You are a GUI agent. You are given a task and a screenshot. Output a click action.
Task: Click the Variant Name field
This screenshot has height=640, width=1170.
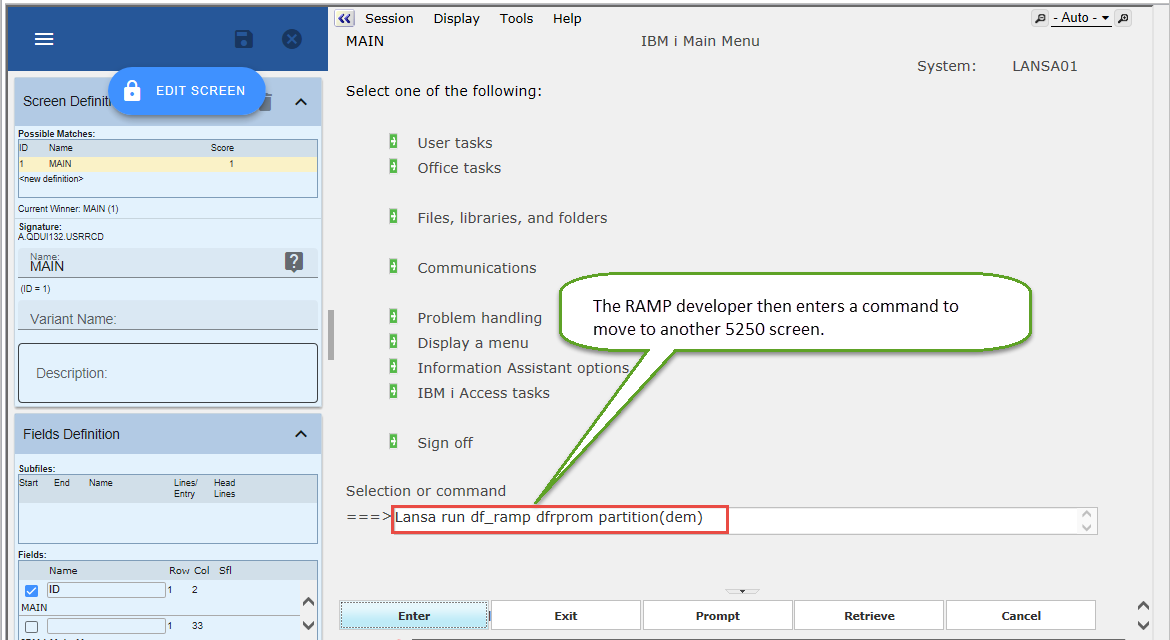coord(168,316)
